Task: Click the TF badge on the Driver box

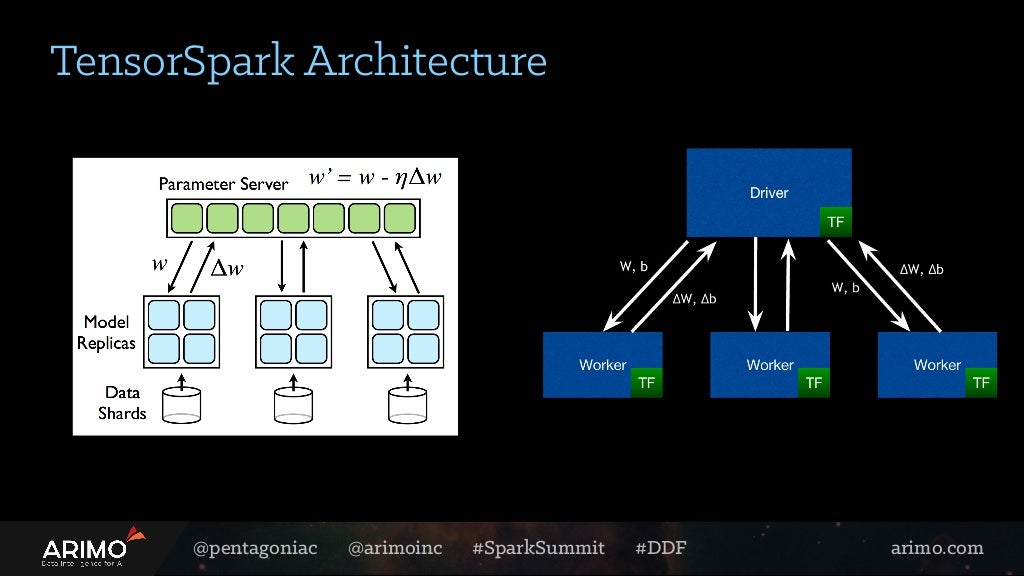Action: 835,222
